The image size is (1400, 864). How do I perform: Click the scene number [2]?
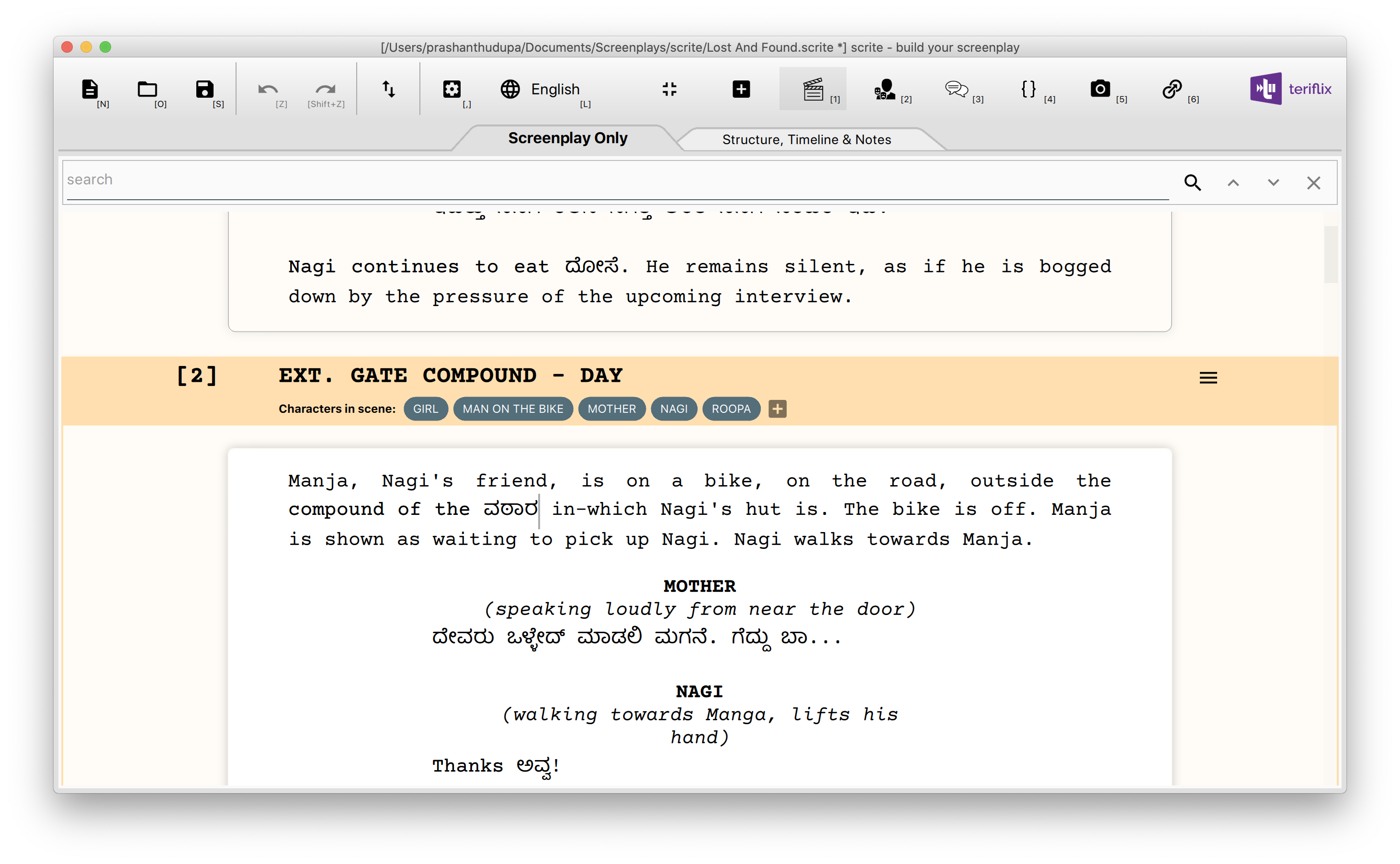(196, 375)
